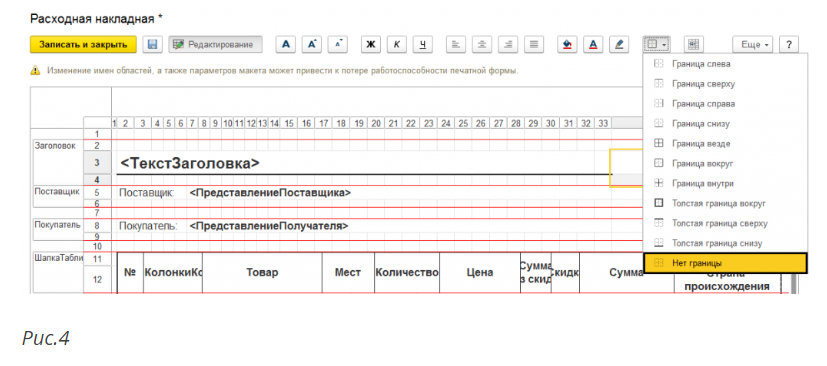Select Нет границы menu item
Viewport: 827px width, 366px height.
(x=725, y=263)
